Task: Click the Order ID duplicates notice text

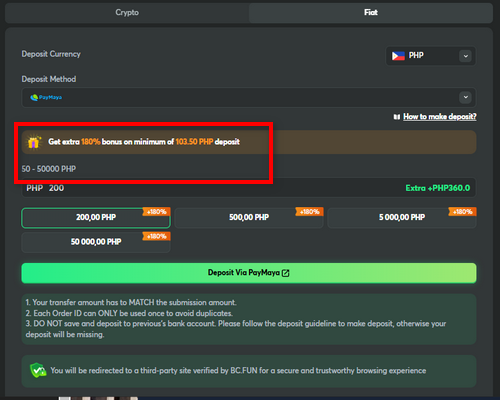Action: [129, 313]
